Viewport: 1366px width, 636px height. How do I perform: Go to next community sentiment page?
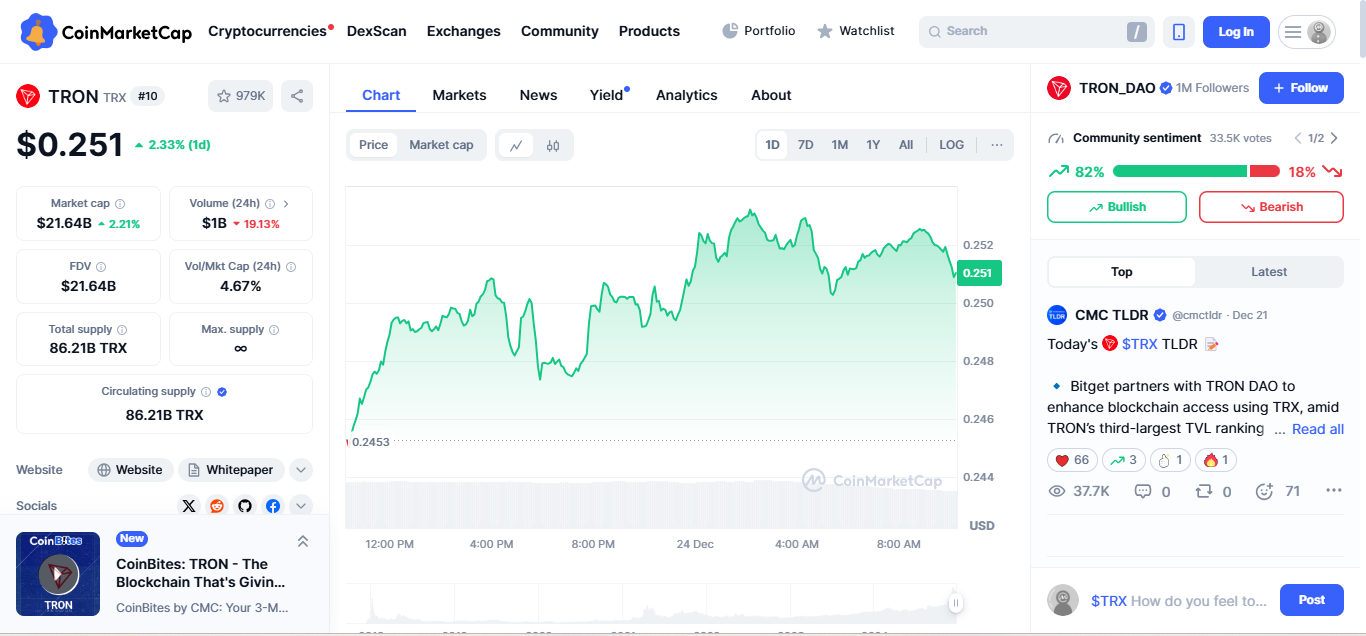[1335, 138]
